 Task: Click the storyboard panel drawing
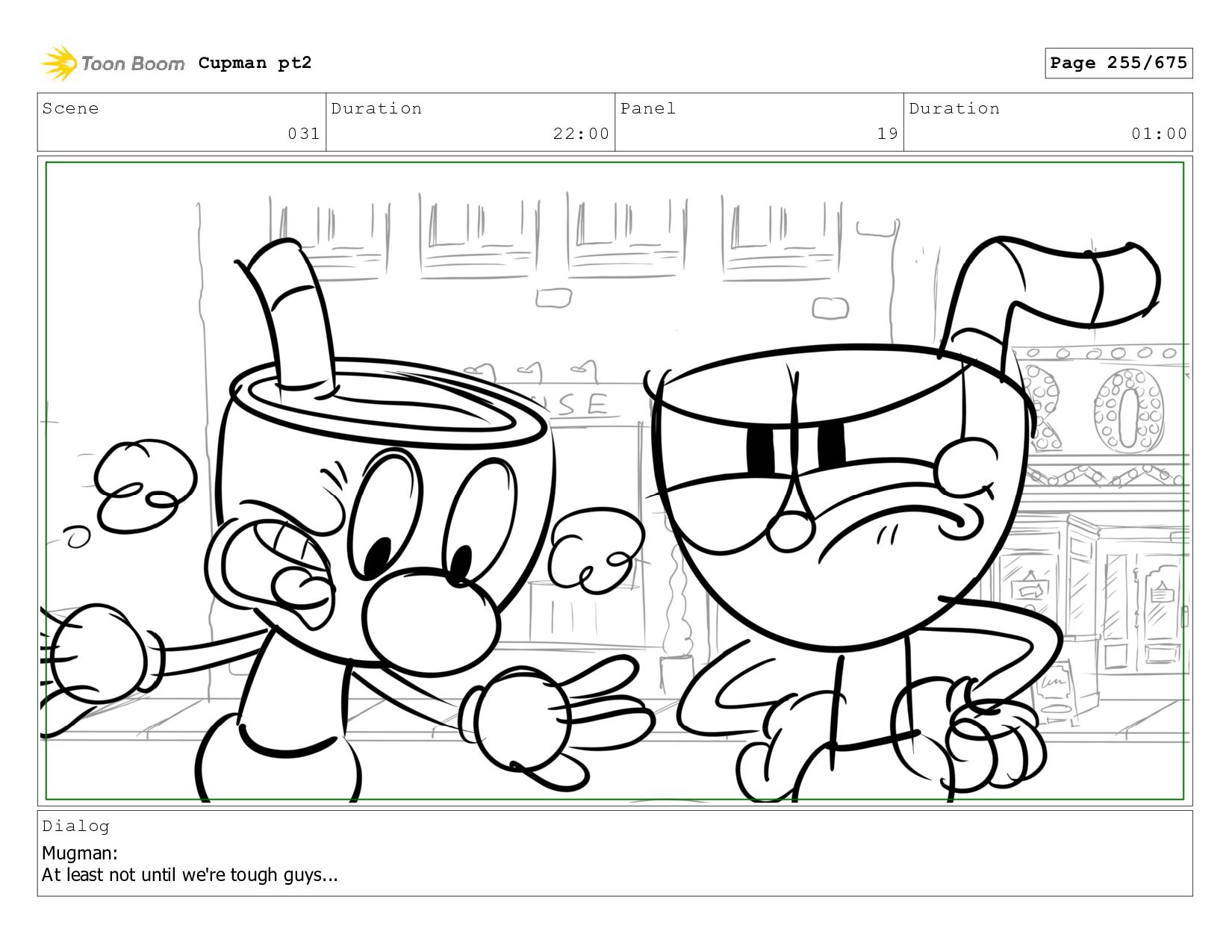pos(615,481)
